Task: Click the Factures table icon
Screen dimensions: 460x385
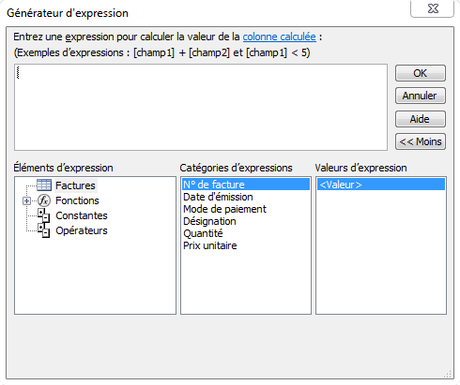Action: click(44, 185)
